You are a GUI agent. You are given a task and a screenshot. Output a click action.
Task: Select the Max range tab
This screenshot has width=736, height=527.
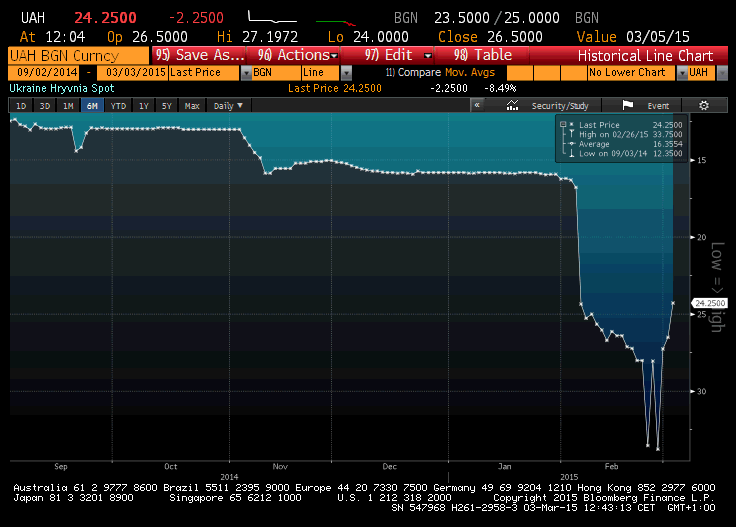coord(192,106)
